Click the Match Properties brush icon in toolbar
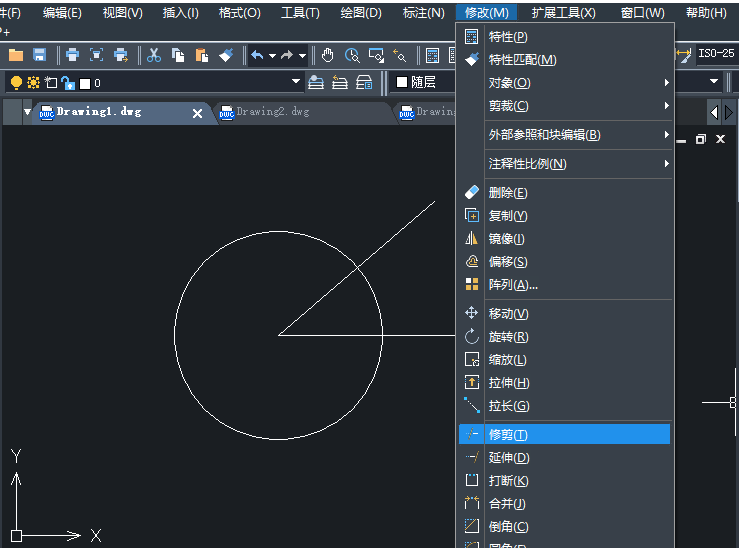This screenshot has width=739, height=548. pyautogui.click(x=226, y=55)
